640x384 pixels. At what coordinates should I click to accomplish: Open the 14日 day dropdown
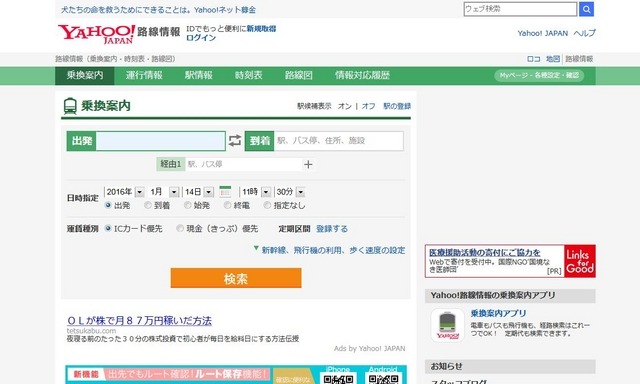(198, 192)
